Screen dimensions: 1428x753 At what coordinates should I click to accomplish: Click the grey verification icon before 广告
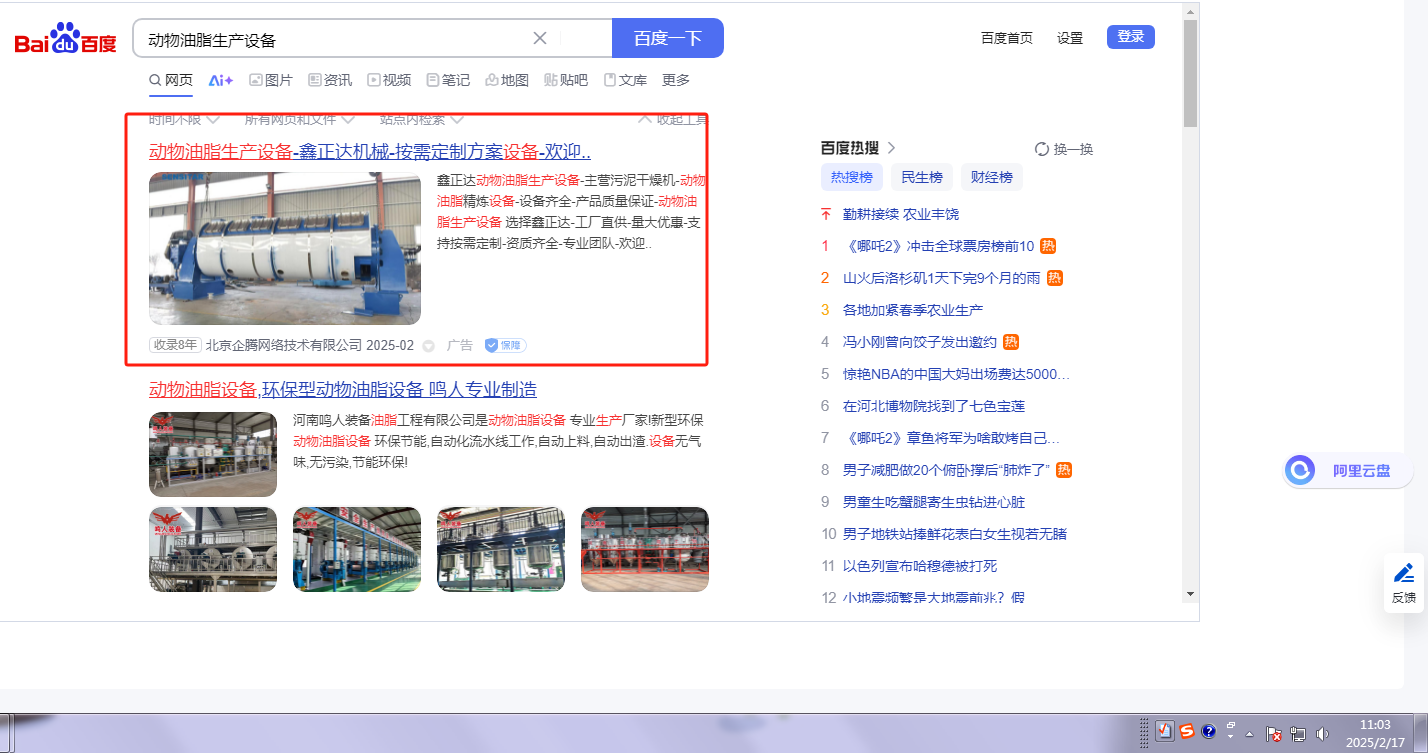[428, 346]
